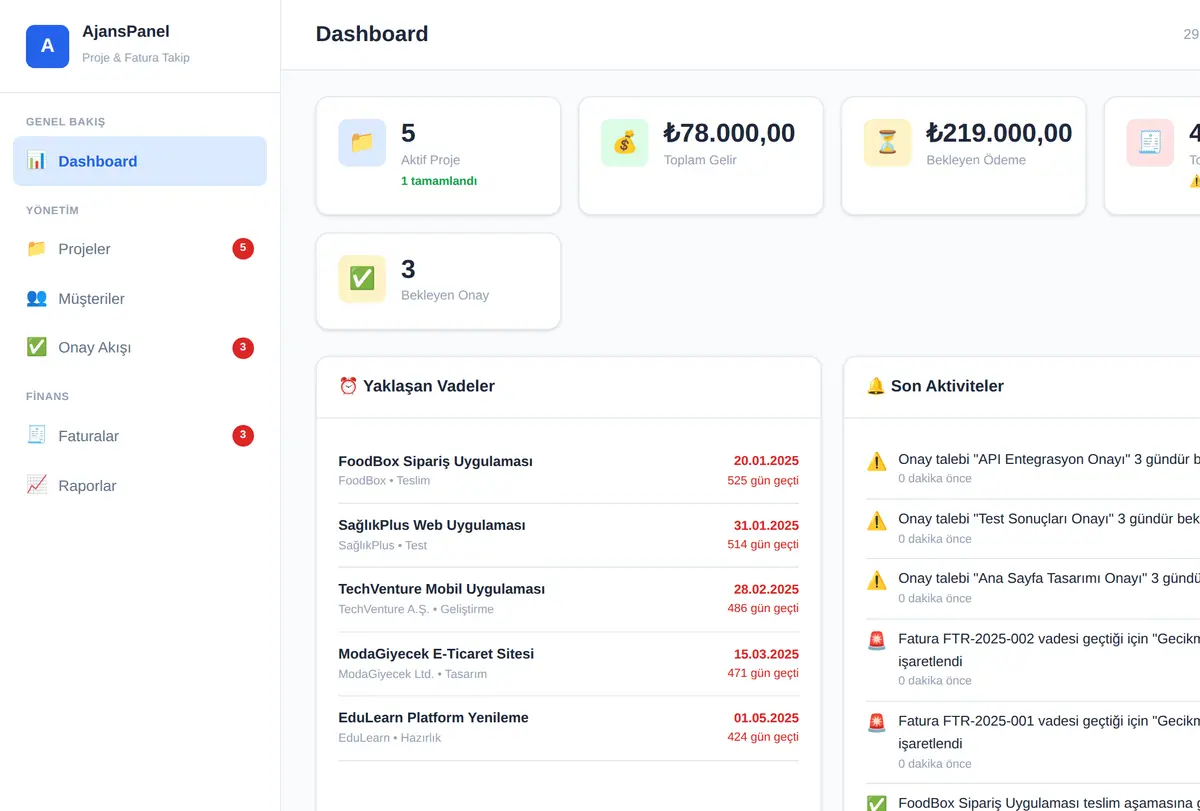This screenshot has height=811, width=1200.
Task: Click the Projeler badge showing 5
Action: 243,248
